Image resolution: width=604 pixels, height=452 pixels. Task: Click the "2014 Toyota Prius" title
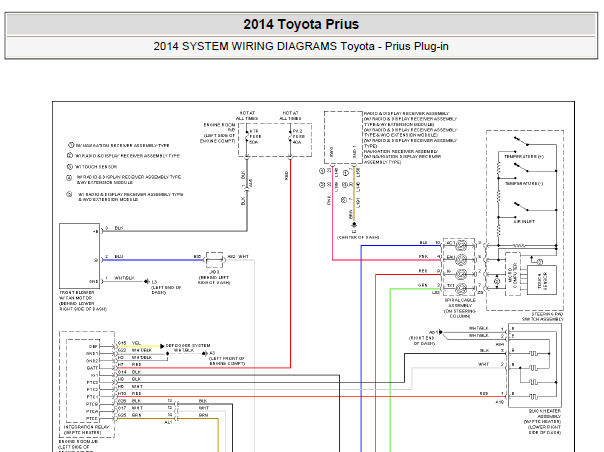(301, 24)
